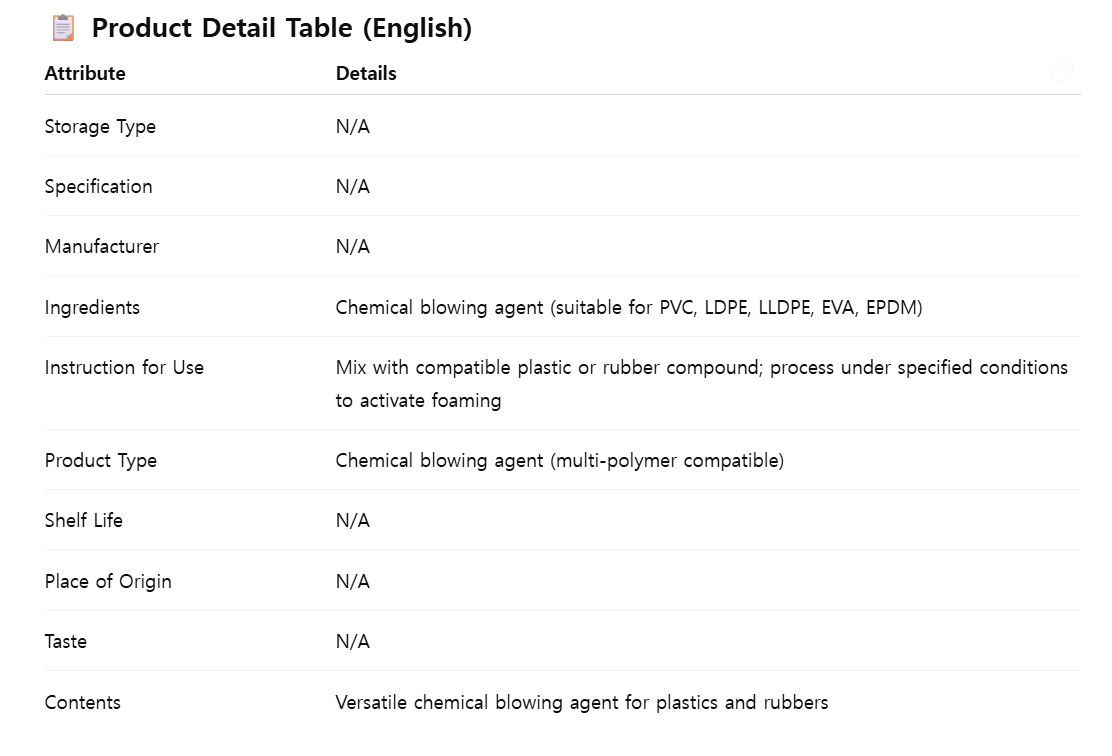Viewport: 1112px width, 756px height.
Task: Click the Specification attribute cell
Action: pyautogui.click(x=99, y=187)
